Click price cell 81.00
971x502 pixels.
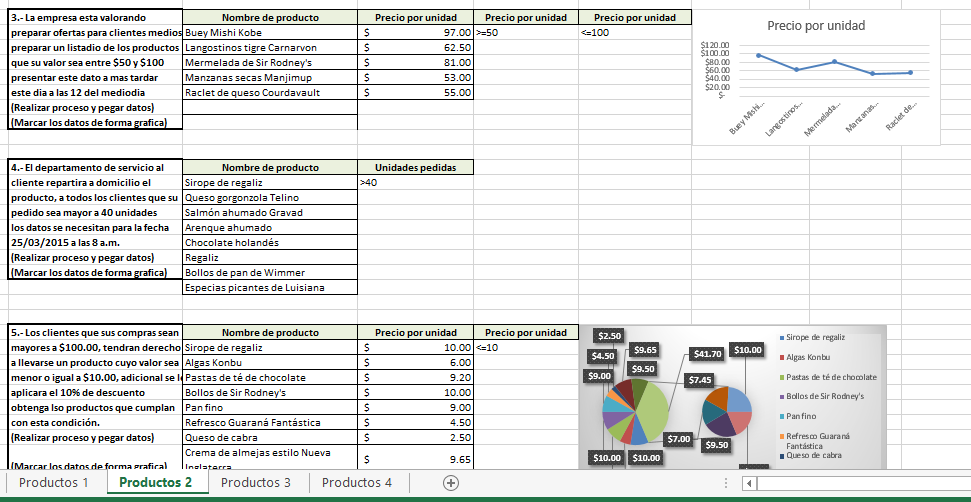point(416,63)
